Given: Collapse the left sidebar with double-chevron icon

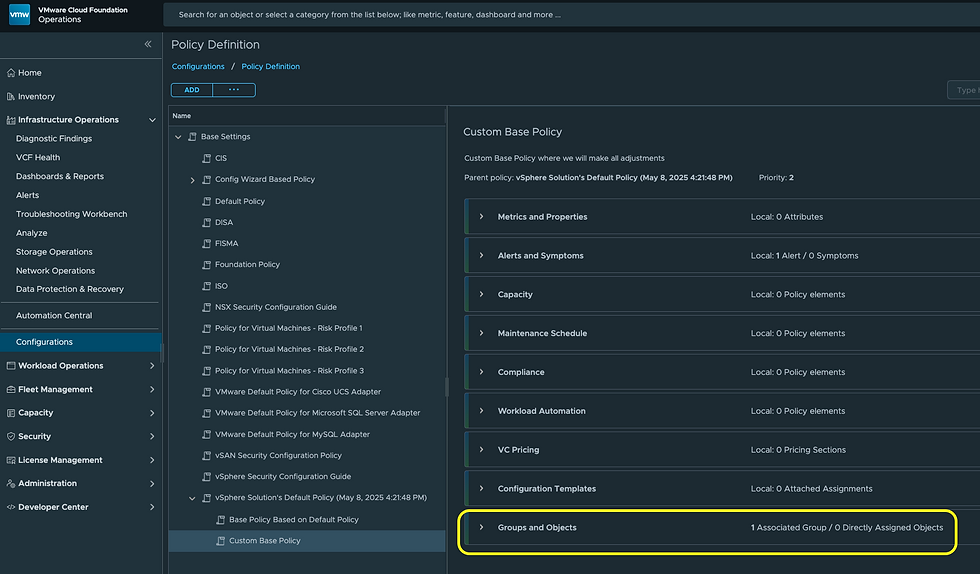Looking at the screenshot, I should tap(148, 44).
